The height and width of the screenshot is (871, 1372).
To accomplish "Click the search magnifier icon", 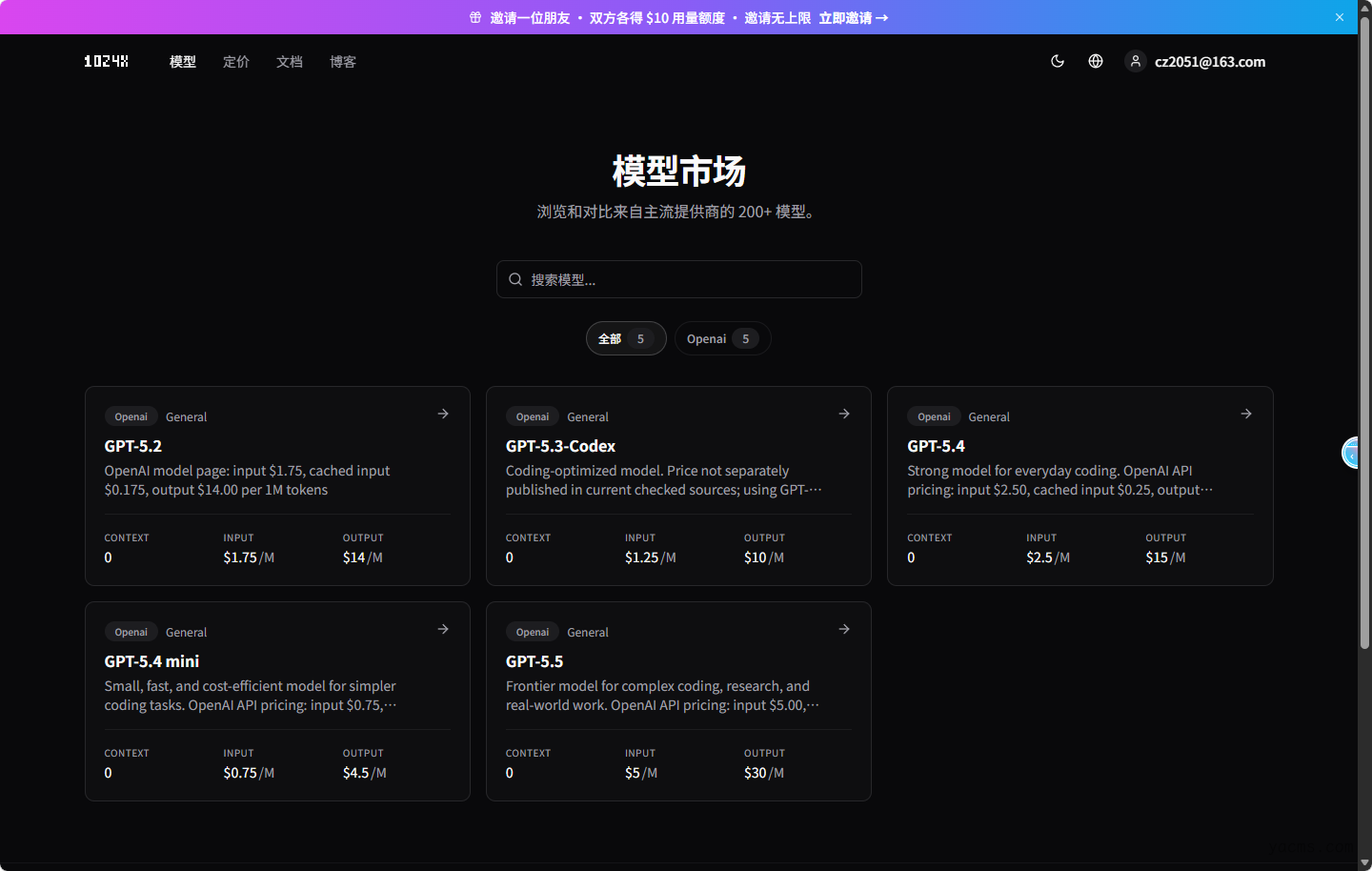I will pyautogui.click(x=515, y=279).
